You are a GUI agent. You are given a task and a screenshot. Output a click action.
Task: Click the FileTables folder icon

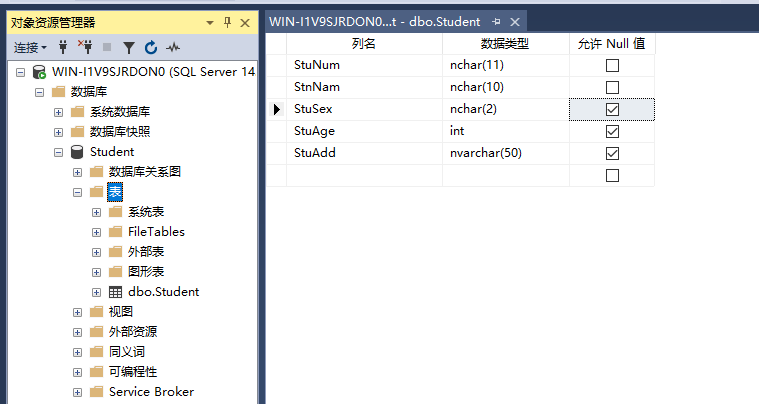(115, 232)
